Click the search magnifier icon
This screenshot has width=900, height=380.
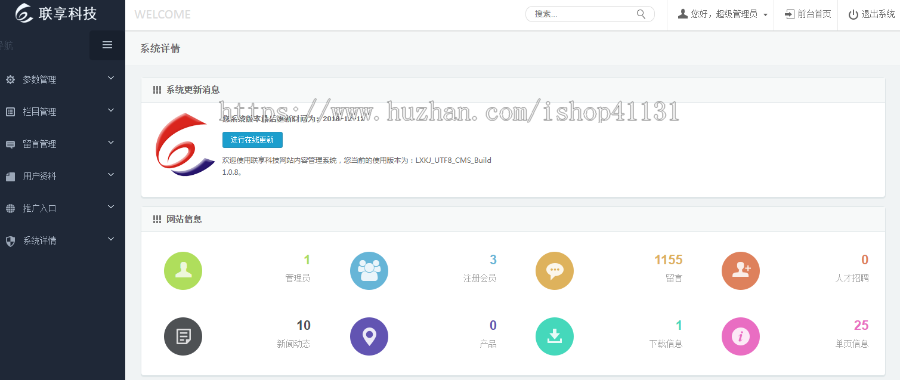pyautogui.click(x=641, y=14)
